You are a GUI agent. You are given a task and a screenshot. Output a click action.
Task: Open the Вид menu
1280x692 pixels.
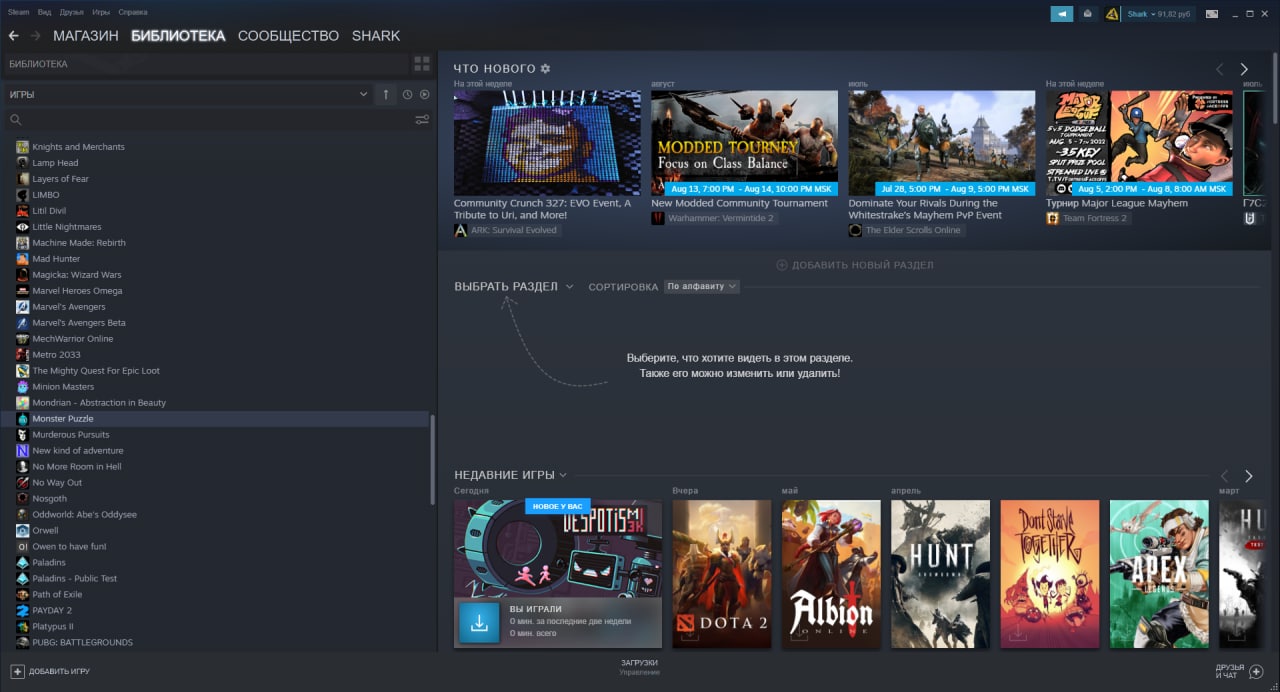click(x=45, y=13)
